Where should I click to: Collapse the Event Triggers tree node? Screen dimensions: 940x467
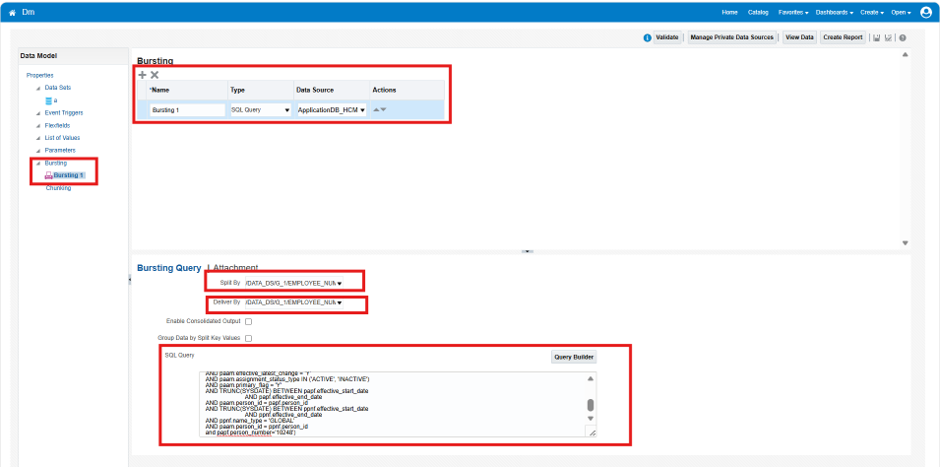click(38, 113)
